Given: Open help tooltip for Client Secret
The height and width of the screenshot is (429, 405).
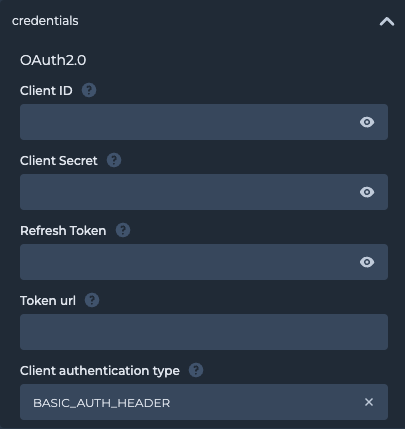Looking at the screenshot, I should coord(114,160).
